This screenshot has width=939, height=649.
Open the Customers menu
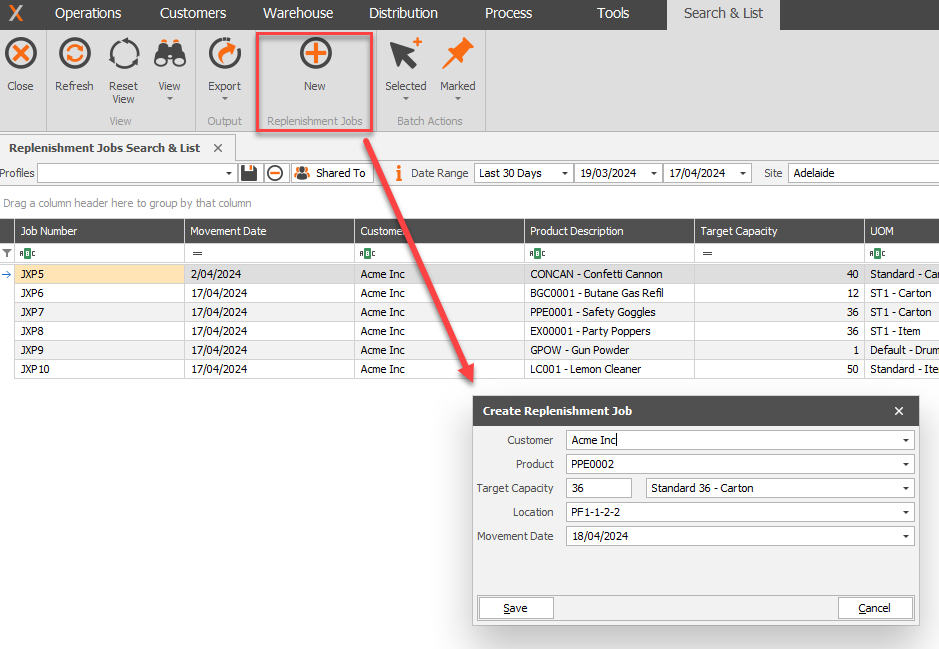point(193,13)
